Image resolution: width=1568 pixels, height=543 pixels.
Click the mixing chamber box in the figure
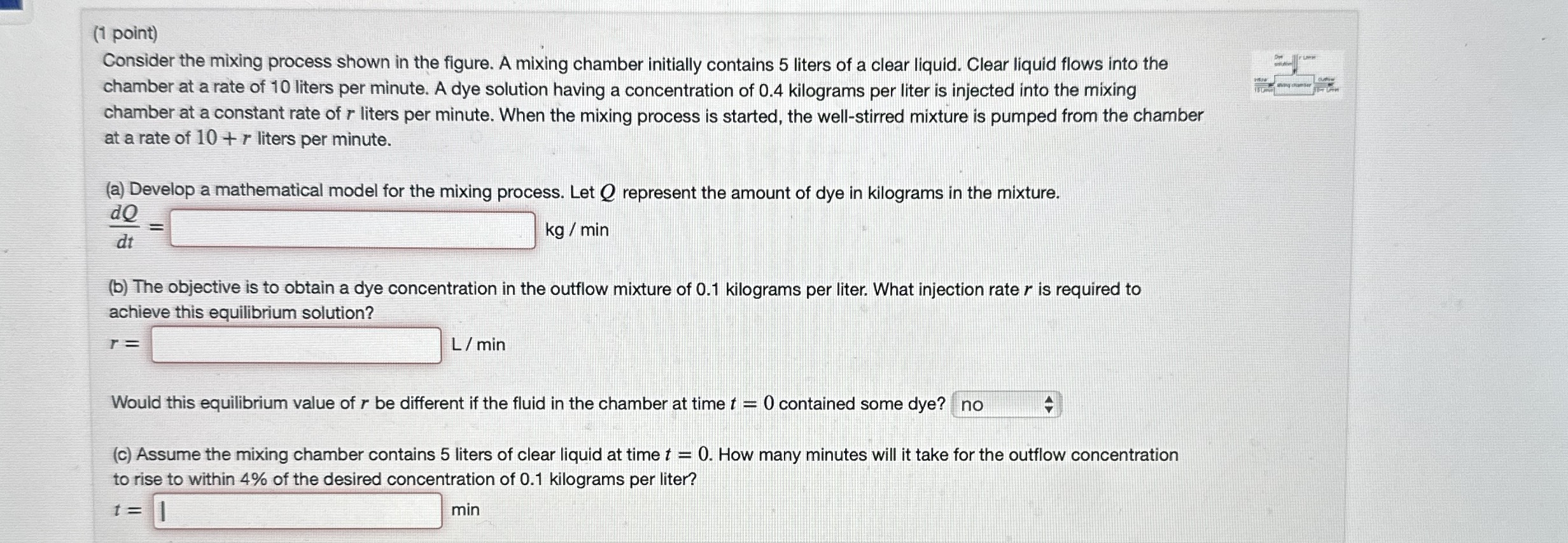click(1295, 85)
